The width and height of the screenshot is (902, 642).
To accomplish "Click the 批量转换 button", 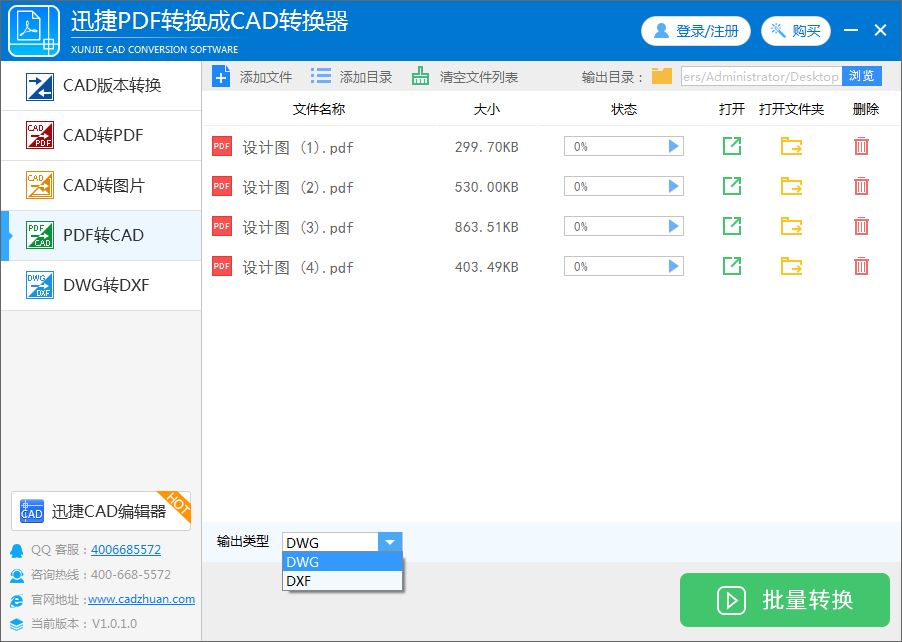I will (x=785, y=600).
